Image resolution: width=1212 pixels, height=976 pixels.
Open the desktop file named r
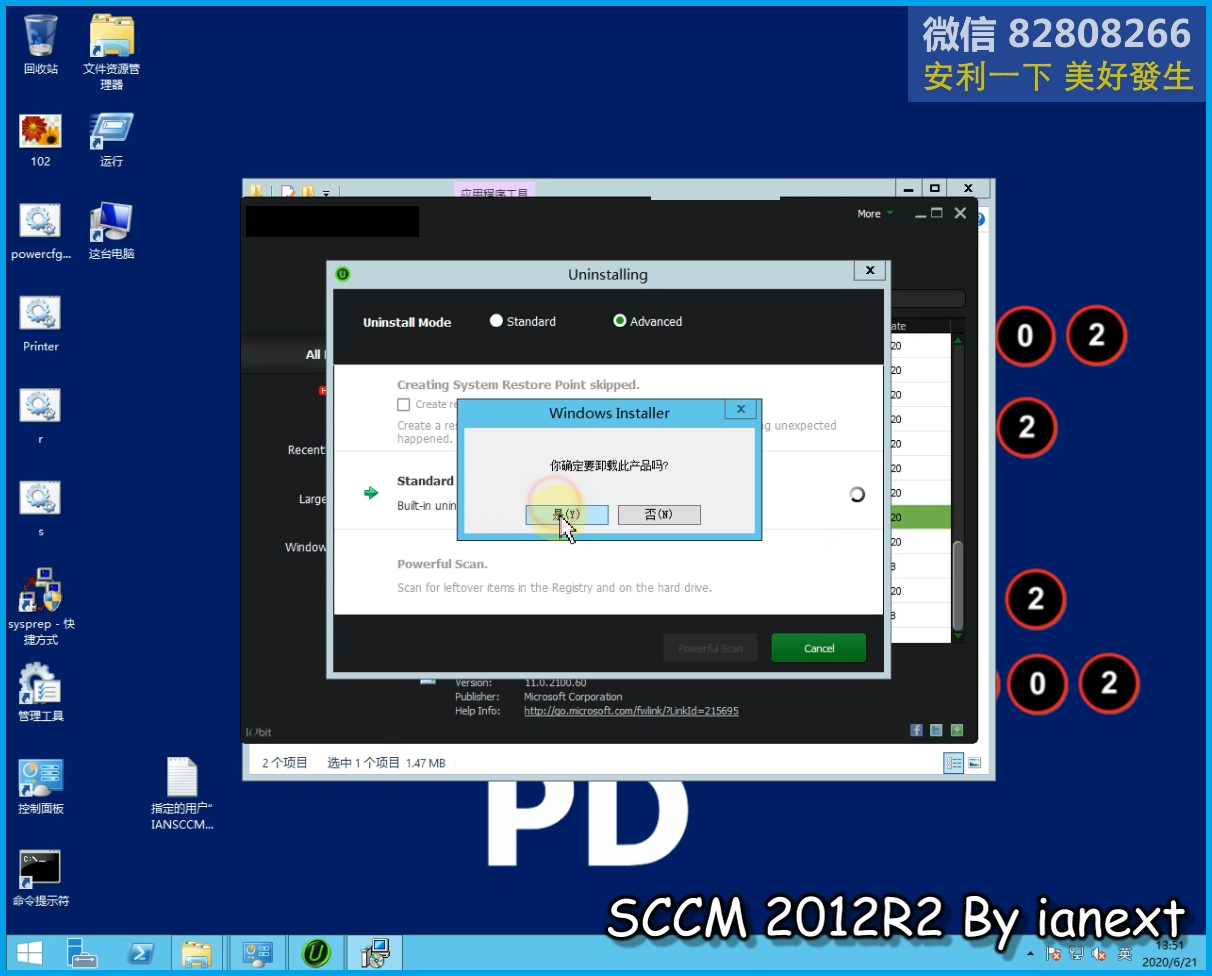click(x=41, y=417)
